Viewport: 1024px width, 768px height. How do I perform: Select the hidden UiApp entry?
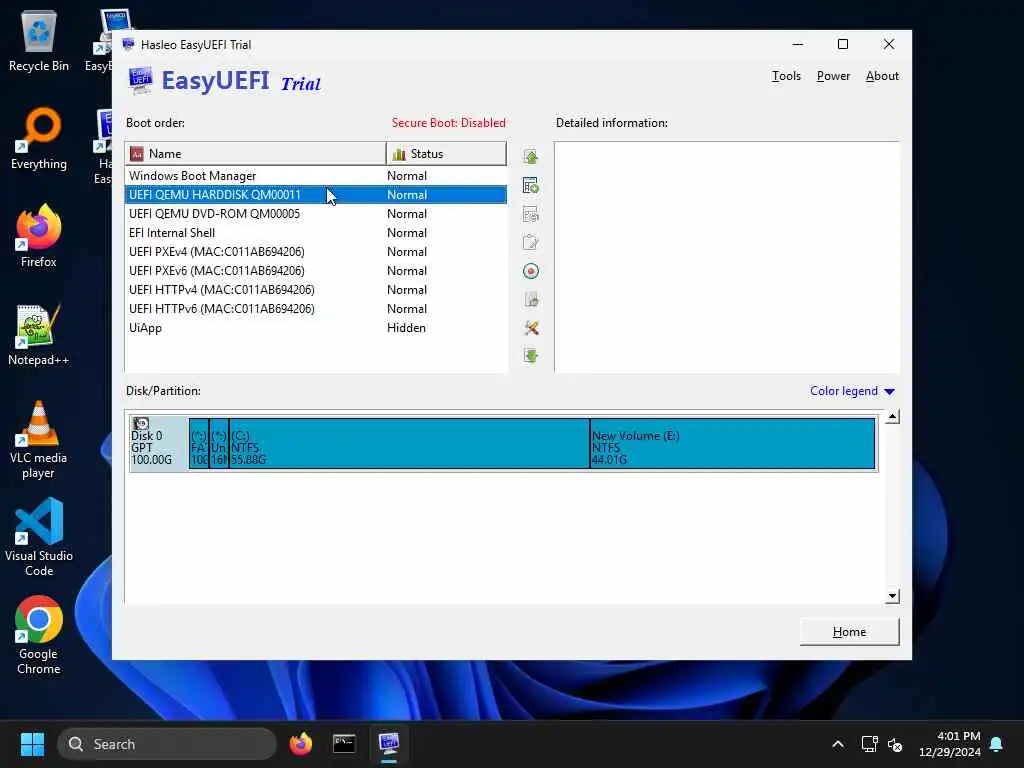pyautogui.click(x=315, y=327)
